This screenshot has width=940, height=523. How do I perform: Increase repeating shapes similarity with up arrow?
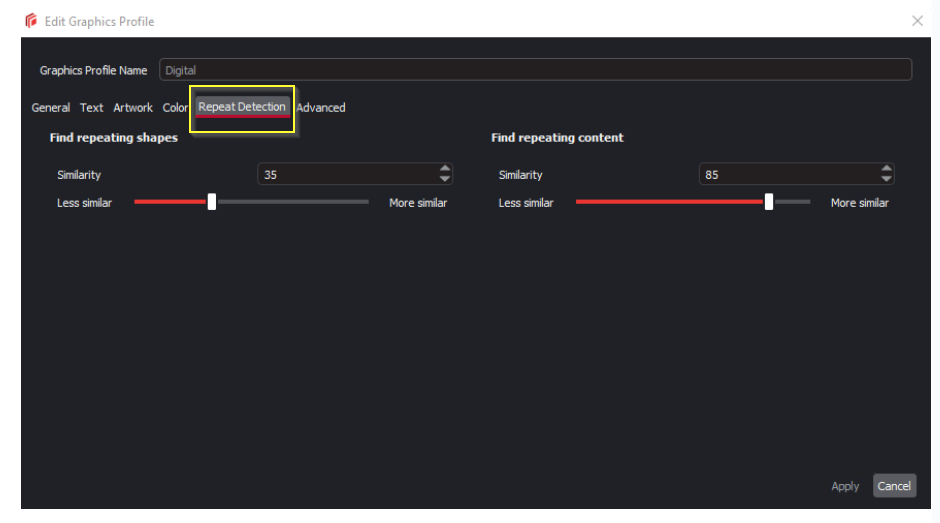click(445, 169)
